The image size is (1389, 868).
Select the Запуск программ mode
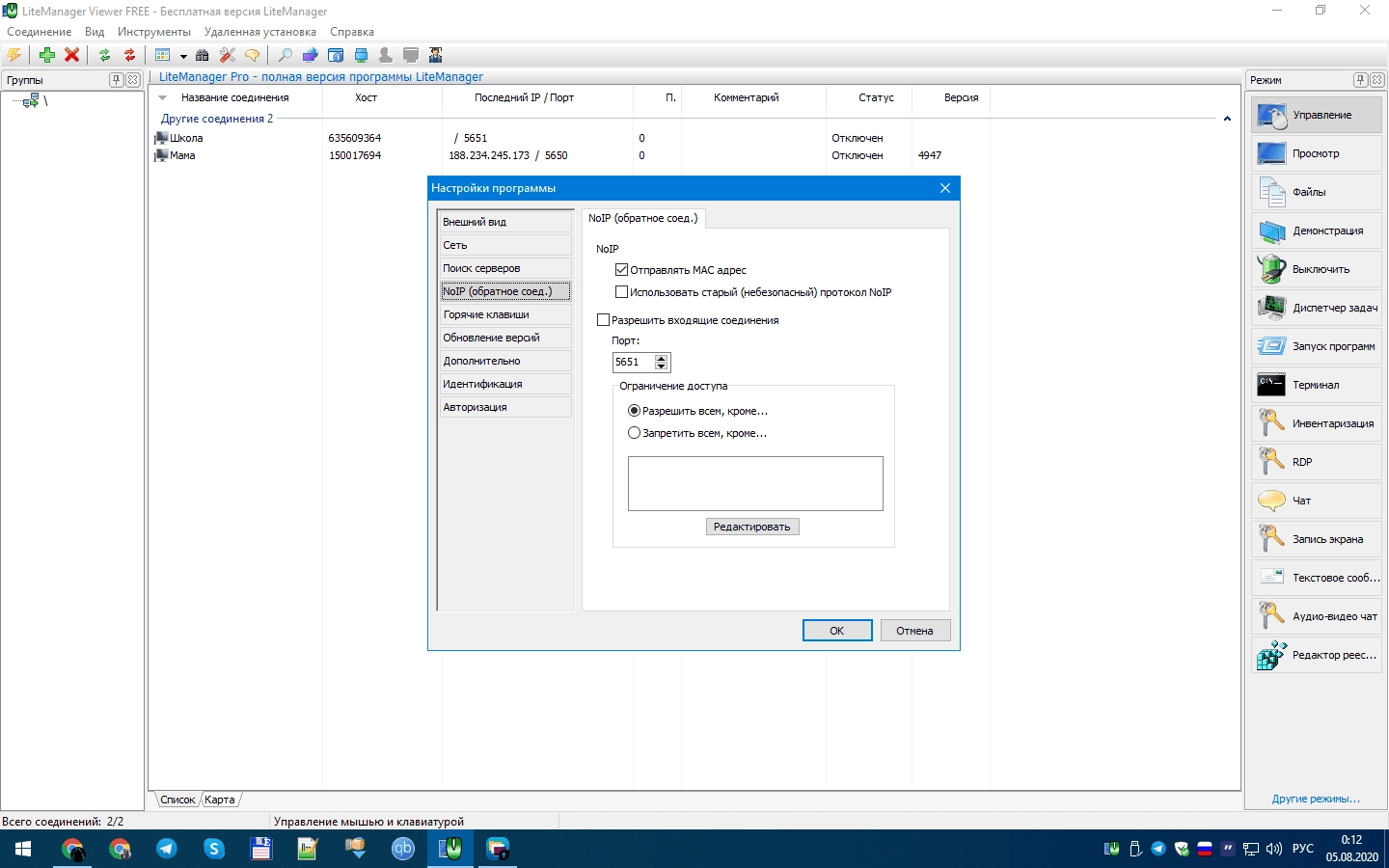click(x=1317, y=346)
